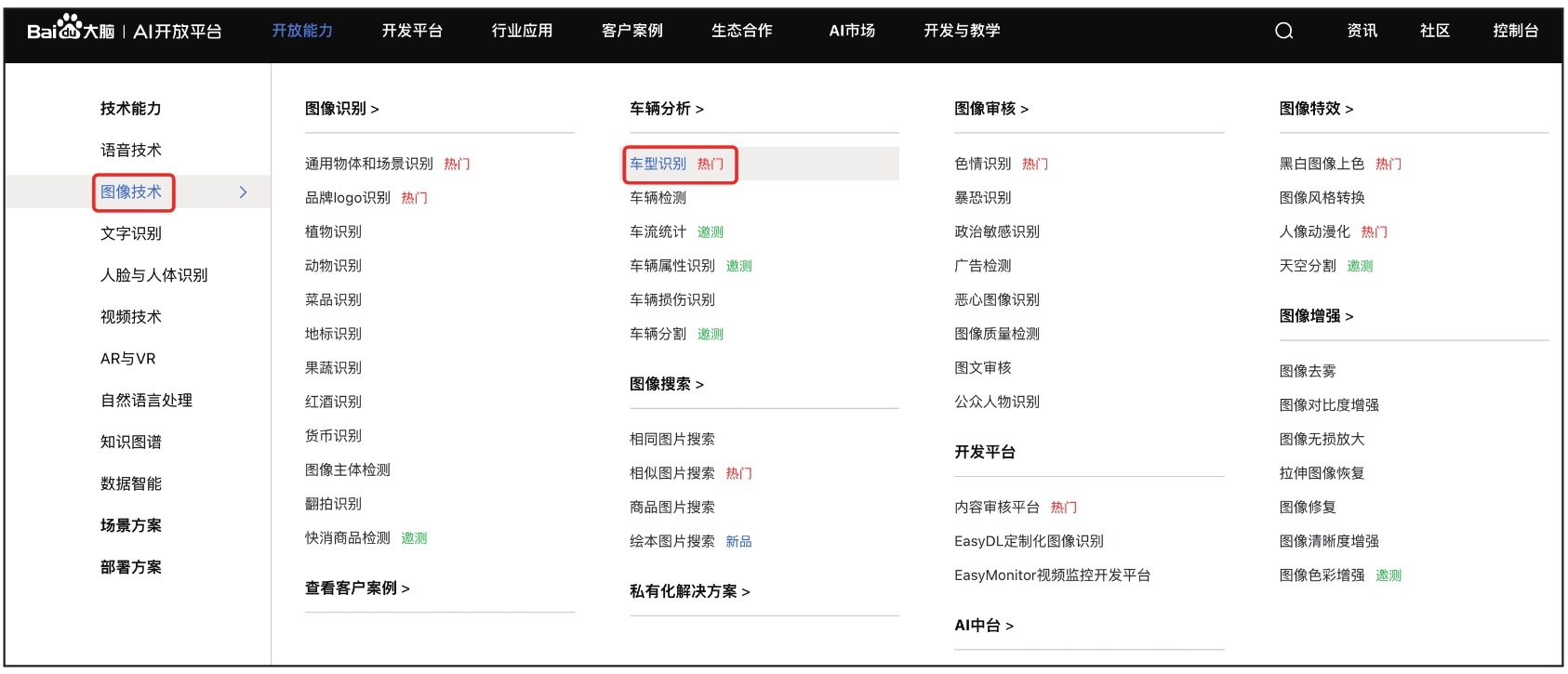Image resolution: width=1568 pixels, height=674 pixels.
Task: Select 图像色彩增强 link
Action: coord(1322,575)
